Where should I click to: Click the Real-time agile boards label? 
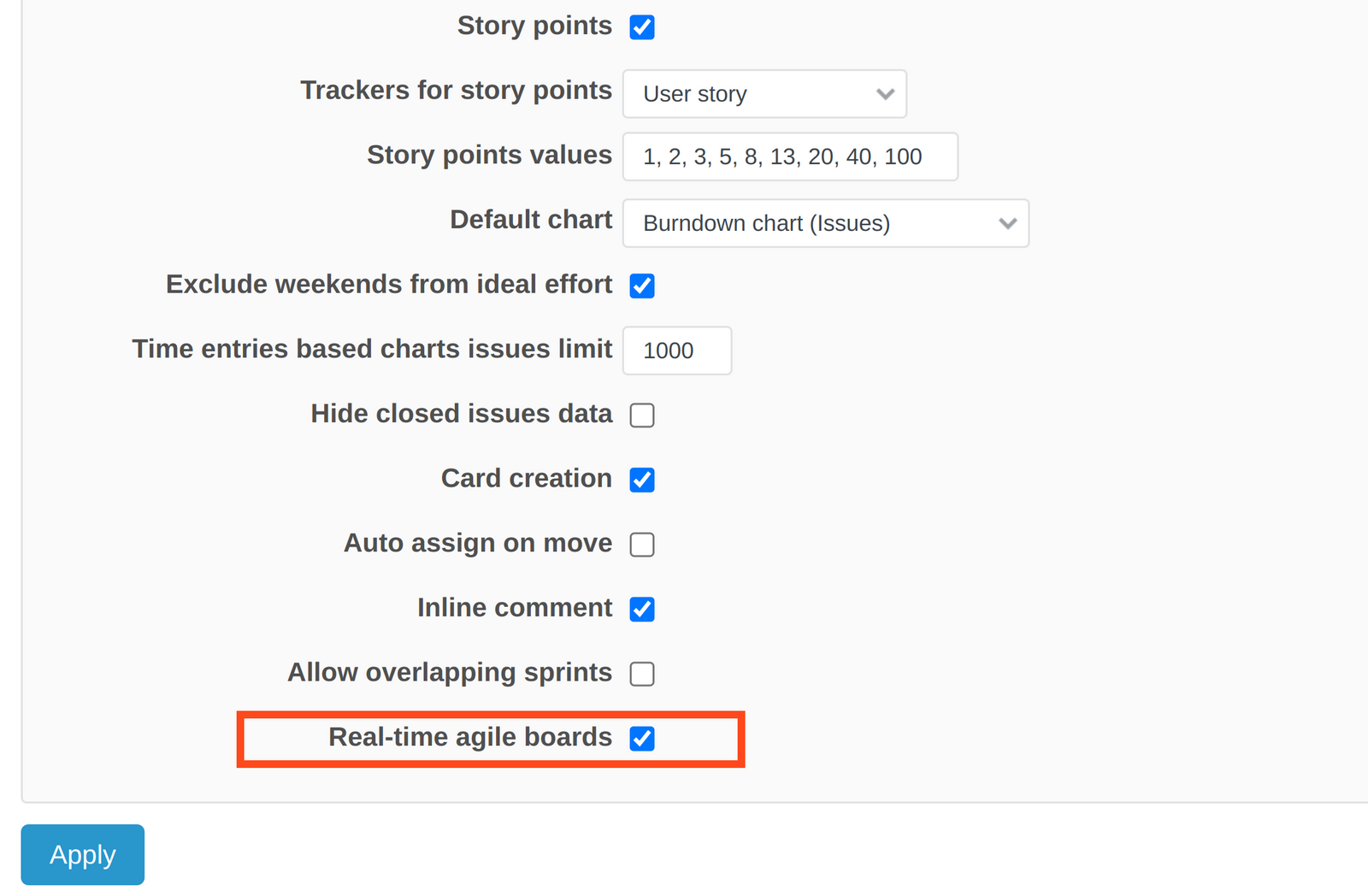[469, 737]
